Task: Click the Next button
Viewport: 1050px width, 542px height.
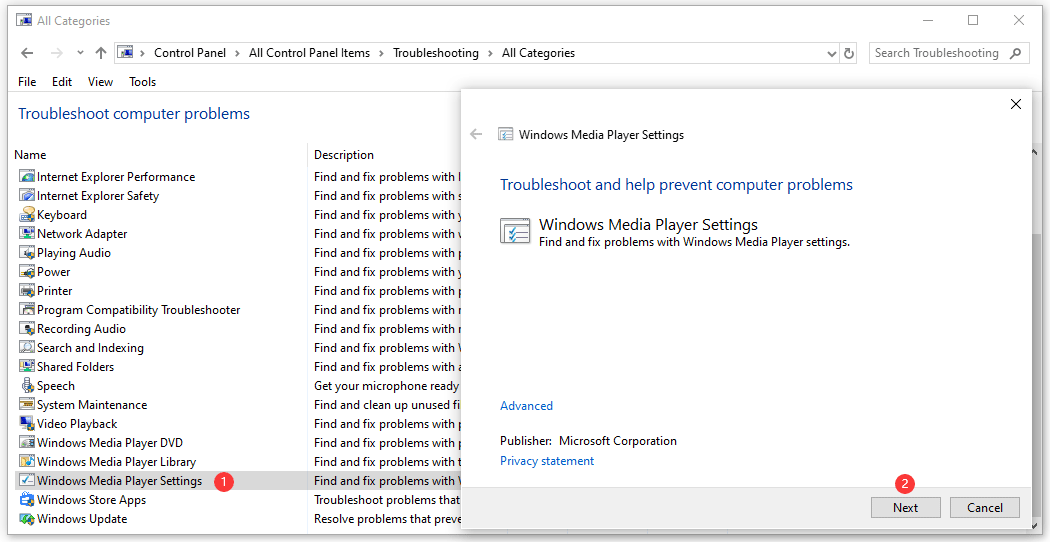Action: [x=905, y=507]
